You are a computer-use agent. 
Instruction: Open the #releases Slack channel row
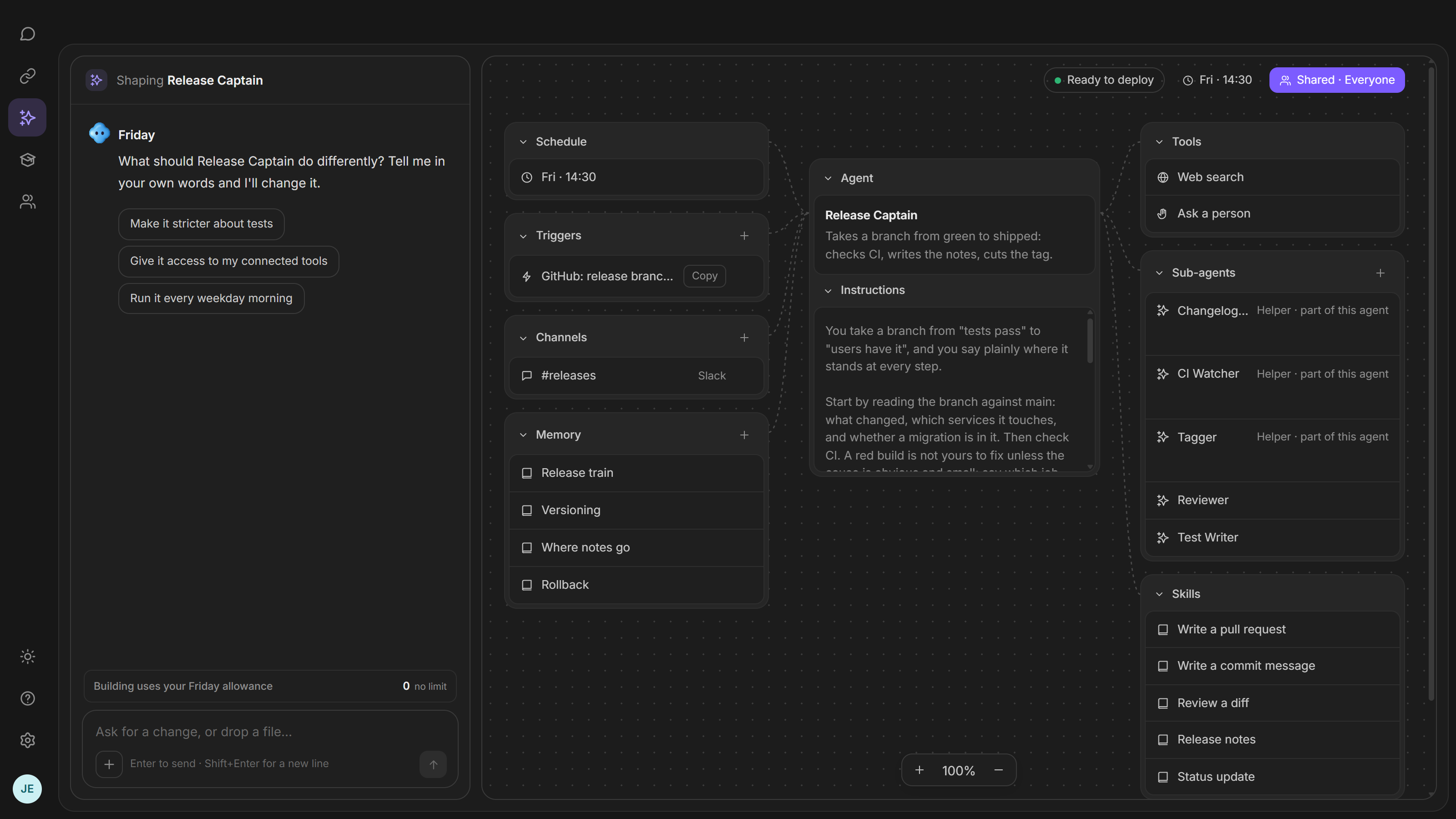(x=636, y=376)
